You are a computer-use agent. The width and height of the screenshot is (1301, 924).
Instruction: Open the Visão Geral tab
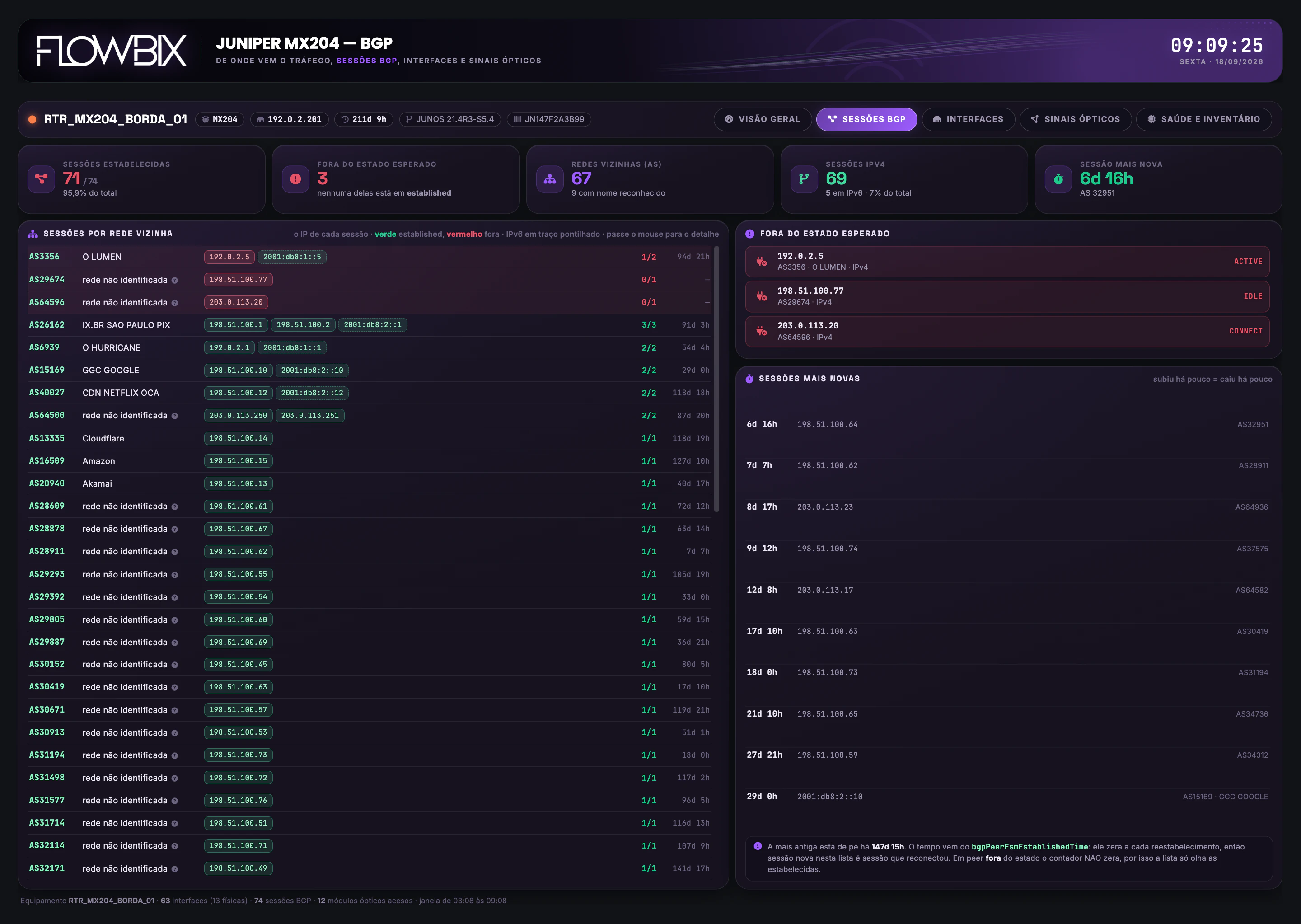point(762,119)
